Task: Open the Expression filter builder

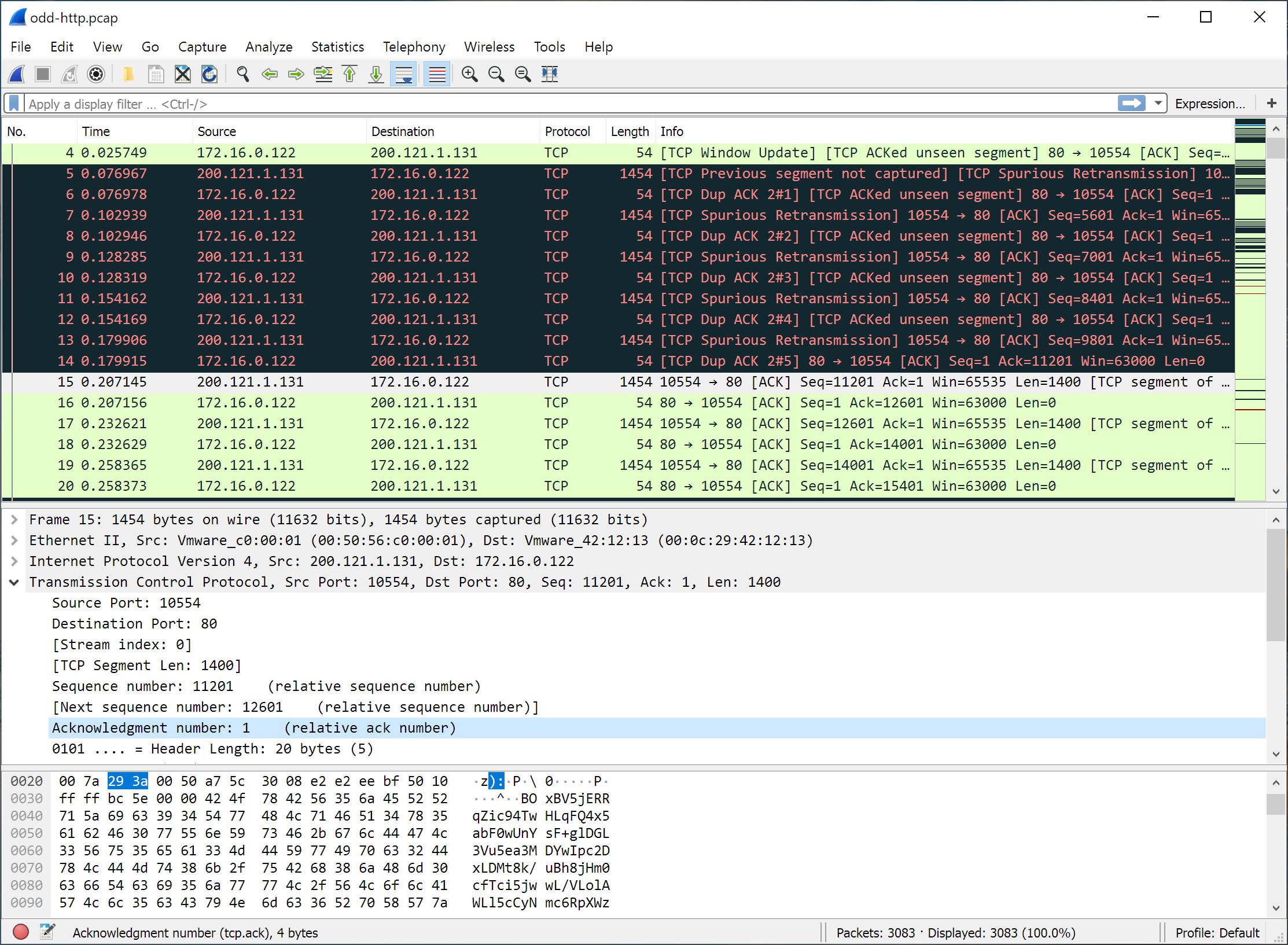Action: [1210, 103]
